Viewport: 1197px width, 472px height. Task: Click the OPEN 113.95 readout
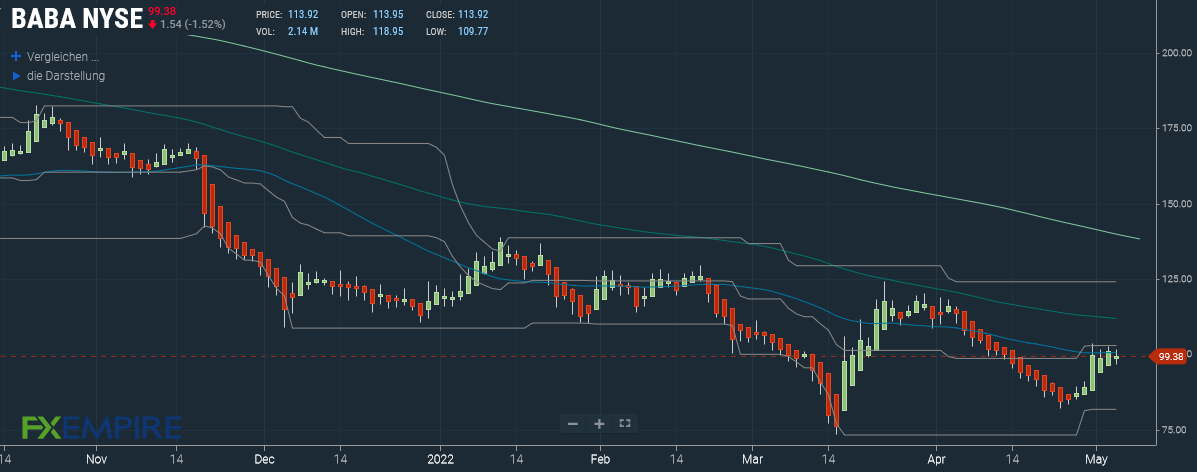(x=371, y=15)
